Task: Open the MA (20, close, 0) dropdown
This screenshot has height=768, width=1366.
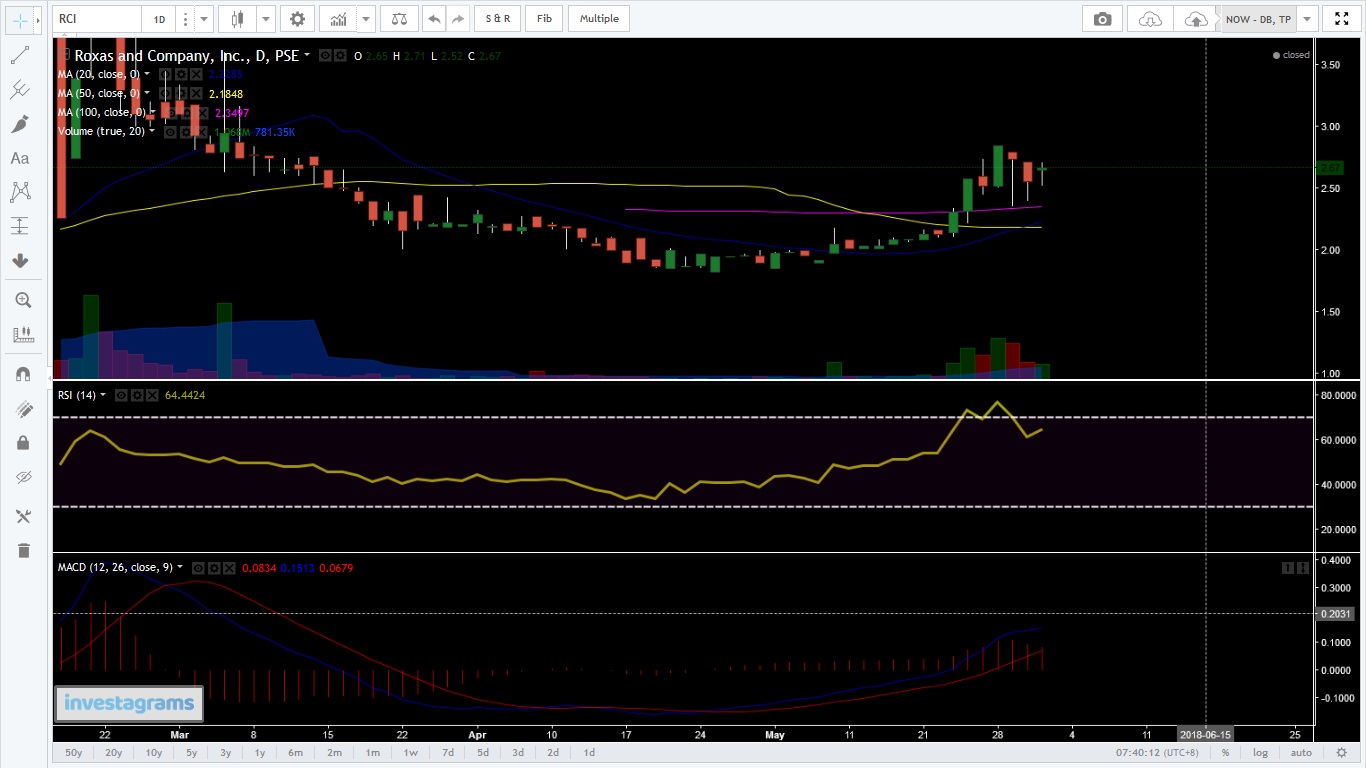Action: click(147, 74)
